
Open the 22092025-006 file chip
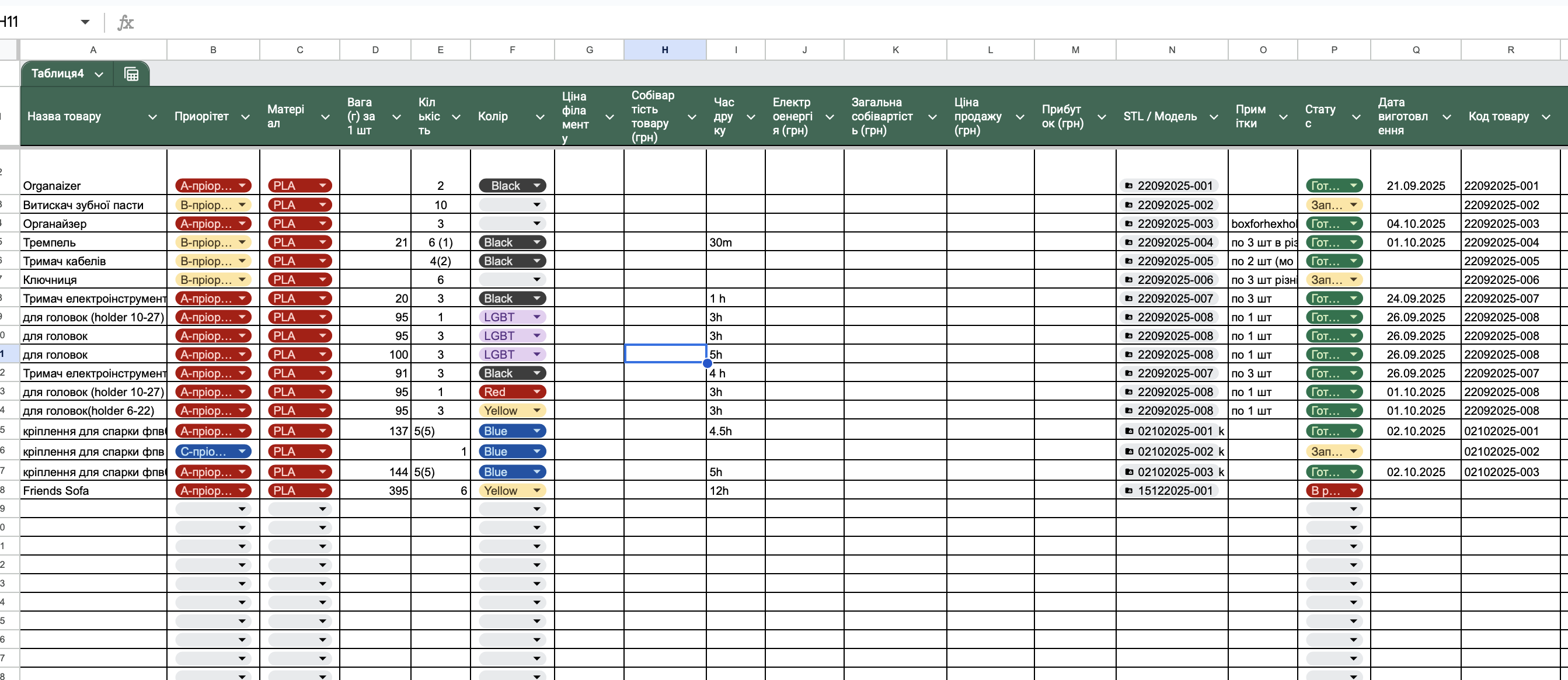(1169, 280)
